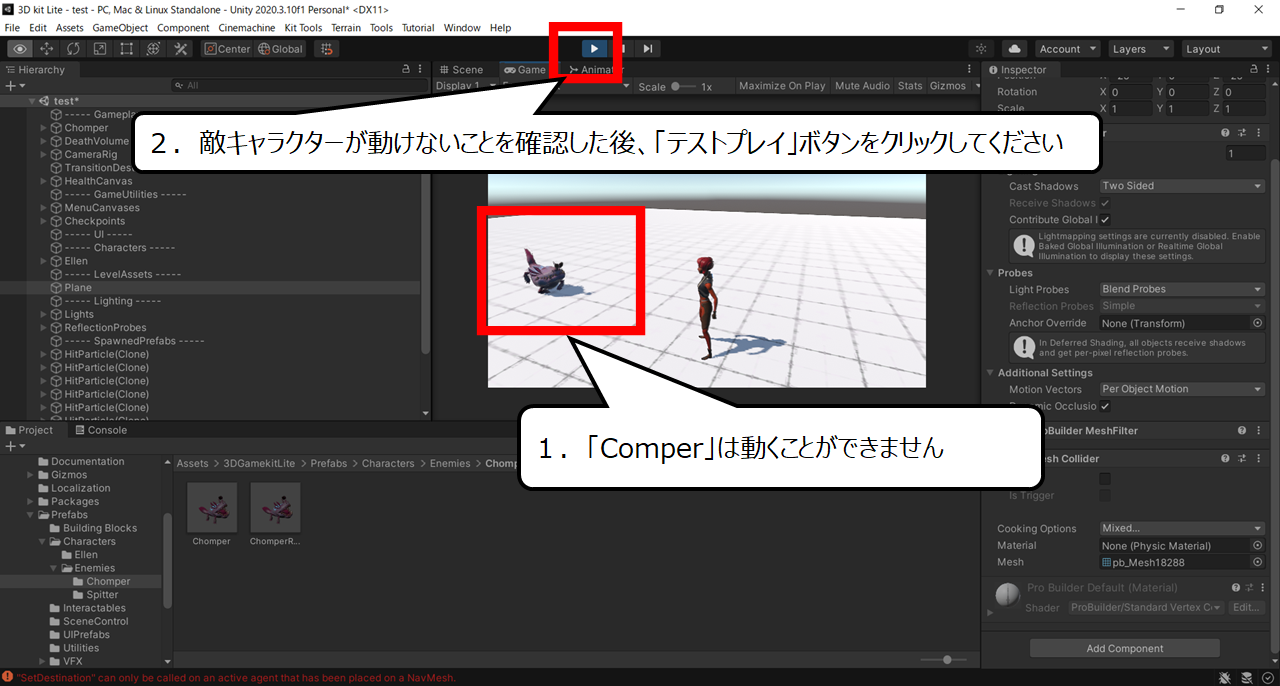The width and height of the screenshot is (1280, 686).
Task: Lock the Inspector panel
Action: [1256, 69]
